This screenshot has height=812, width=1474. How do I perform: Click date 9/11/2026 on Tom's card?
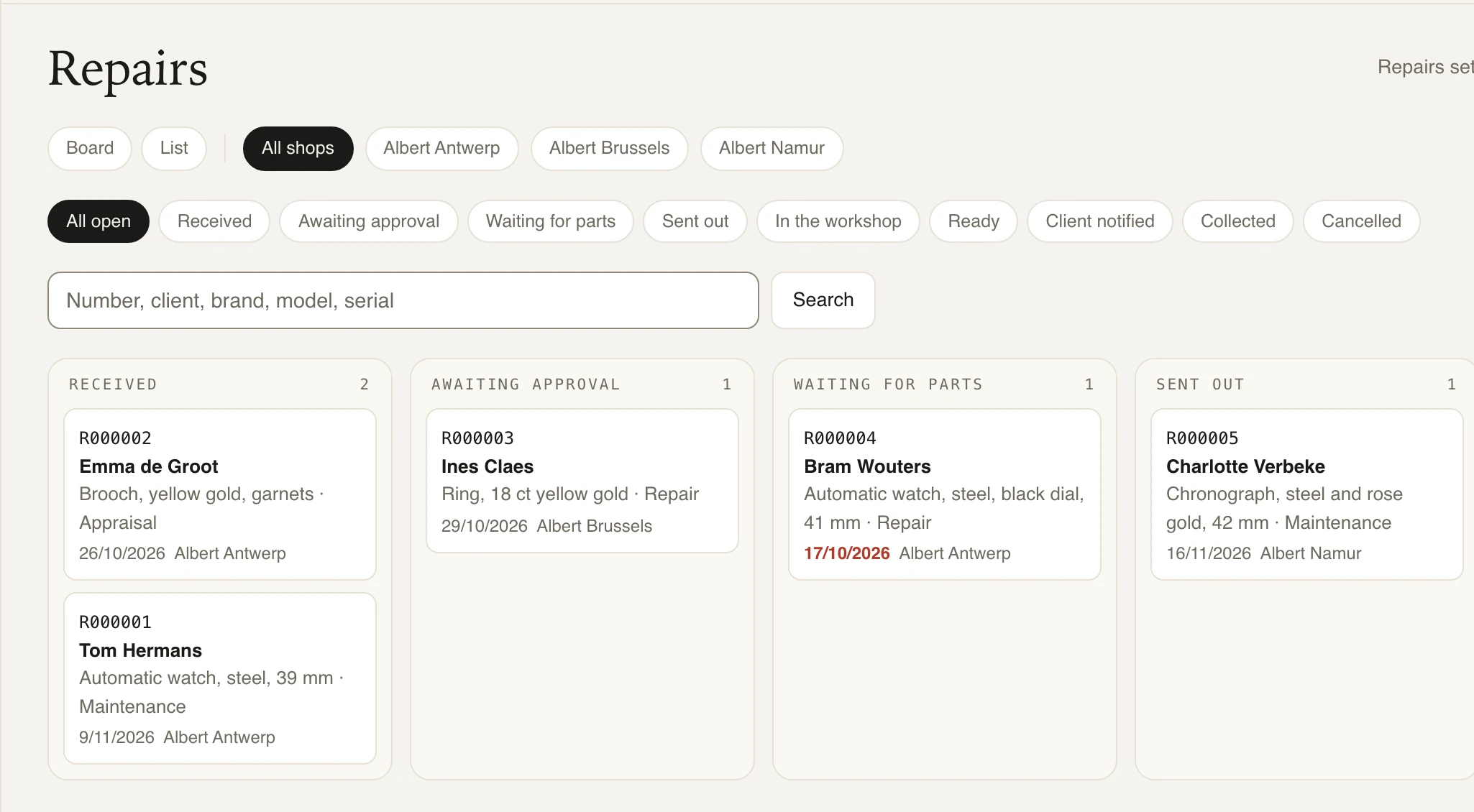click(116, 737)
